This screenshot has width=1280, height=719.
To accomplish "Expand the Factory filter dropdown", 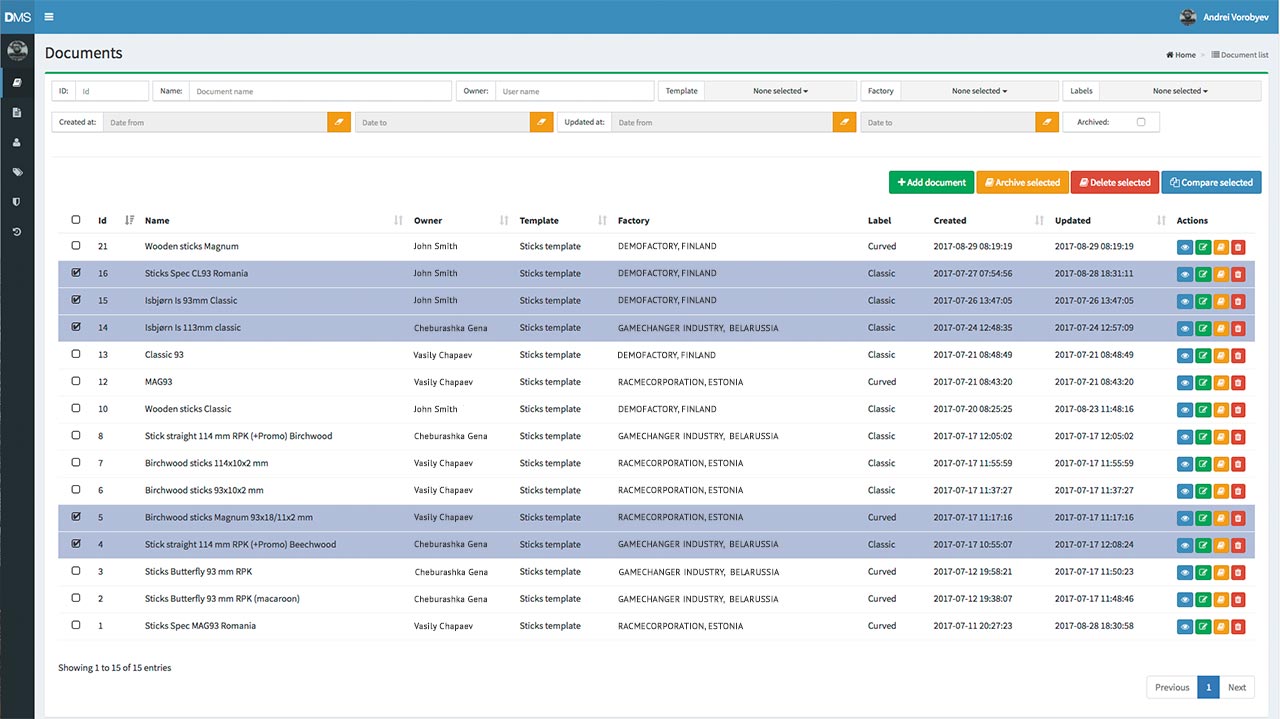I will [x=978, y=91].
